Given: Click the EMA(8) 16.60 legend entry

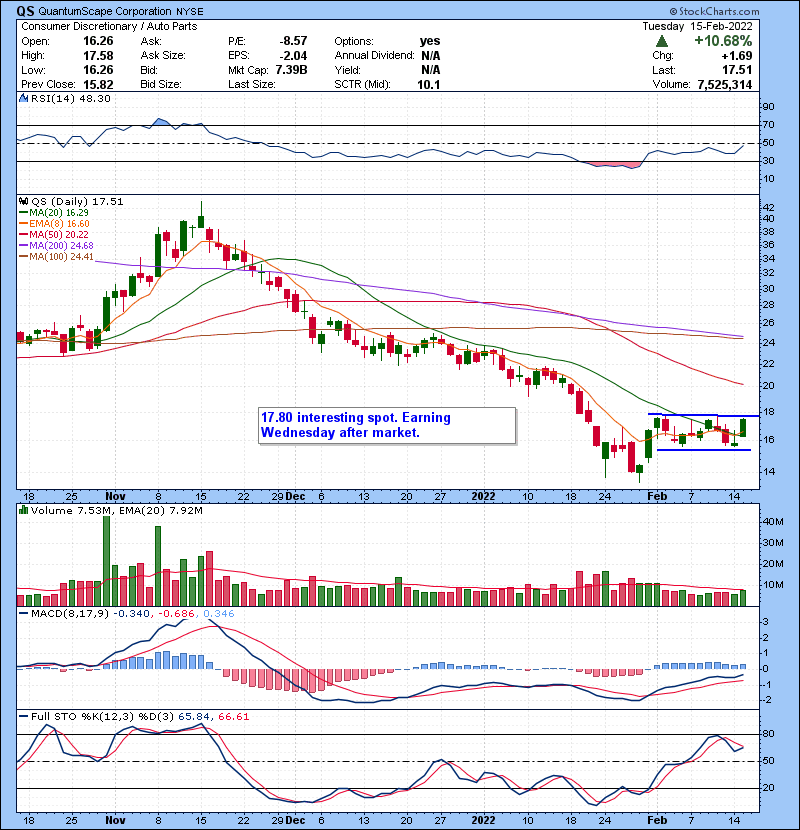Looking at the screenshot, I should point(55,224).
